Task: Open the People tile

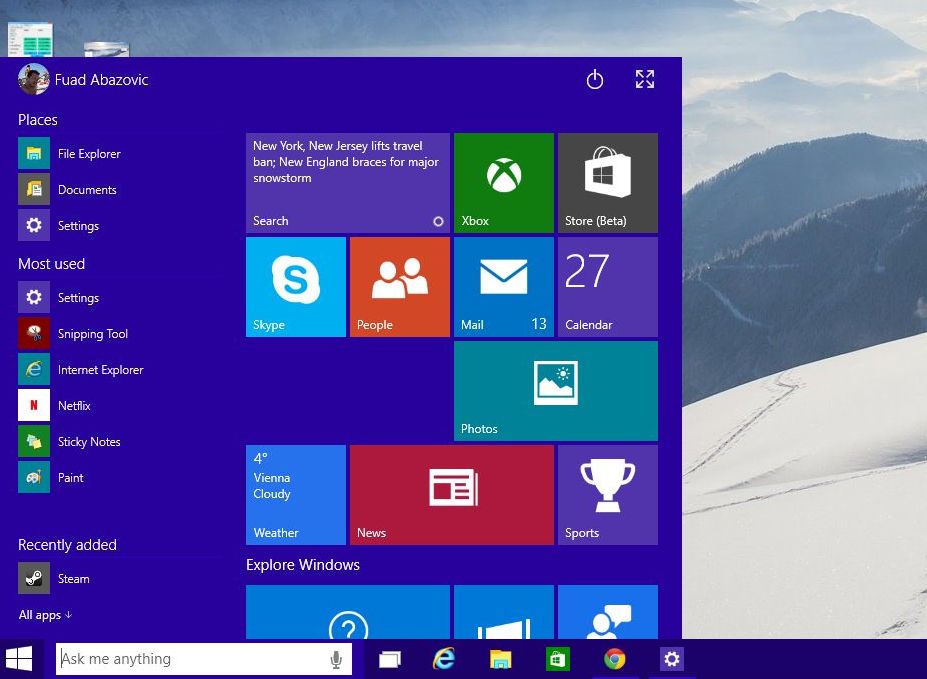Action: point(399,286)
